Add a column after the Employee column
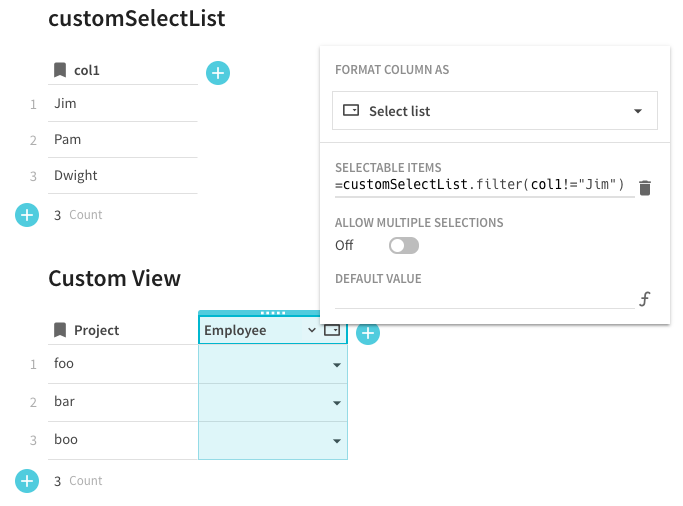The image size is (683, 506). (x=368, y=333)
